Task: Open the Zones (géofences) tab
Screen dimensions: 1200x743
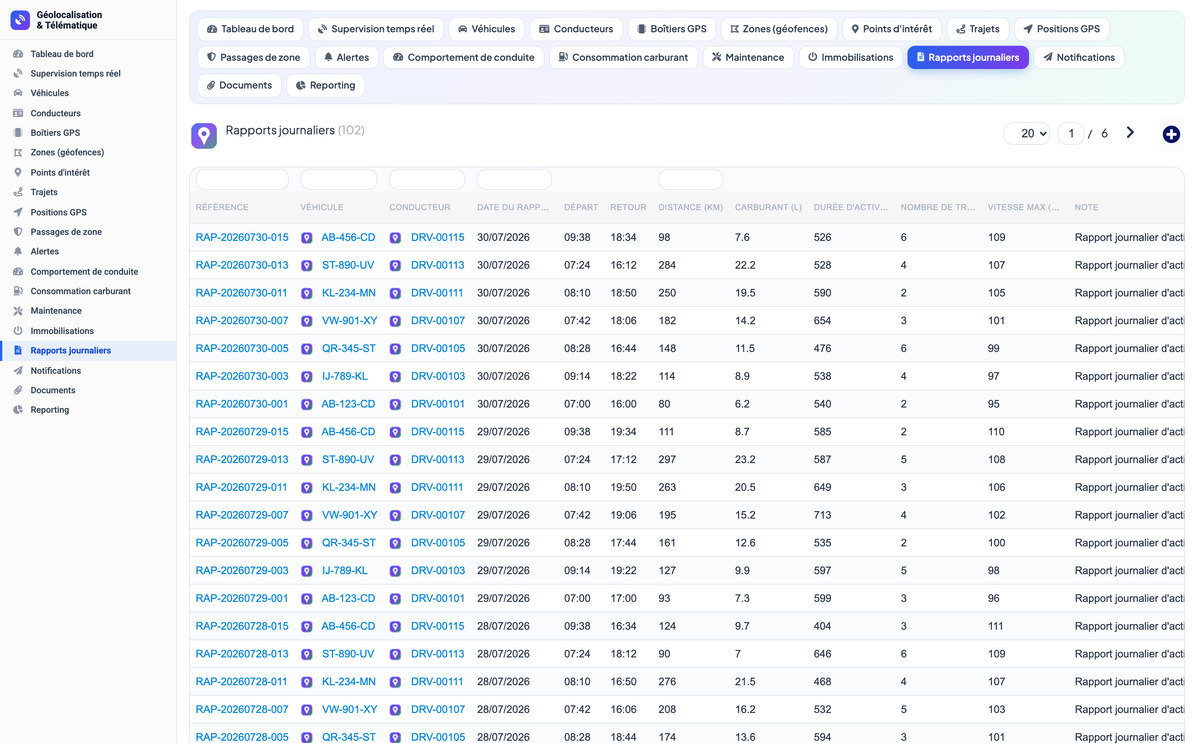Action: pos(779,29)
